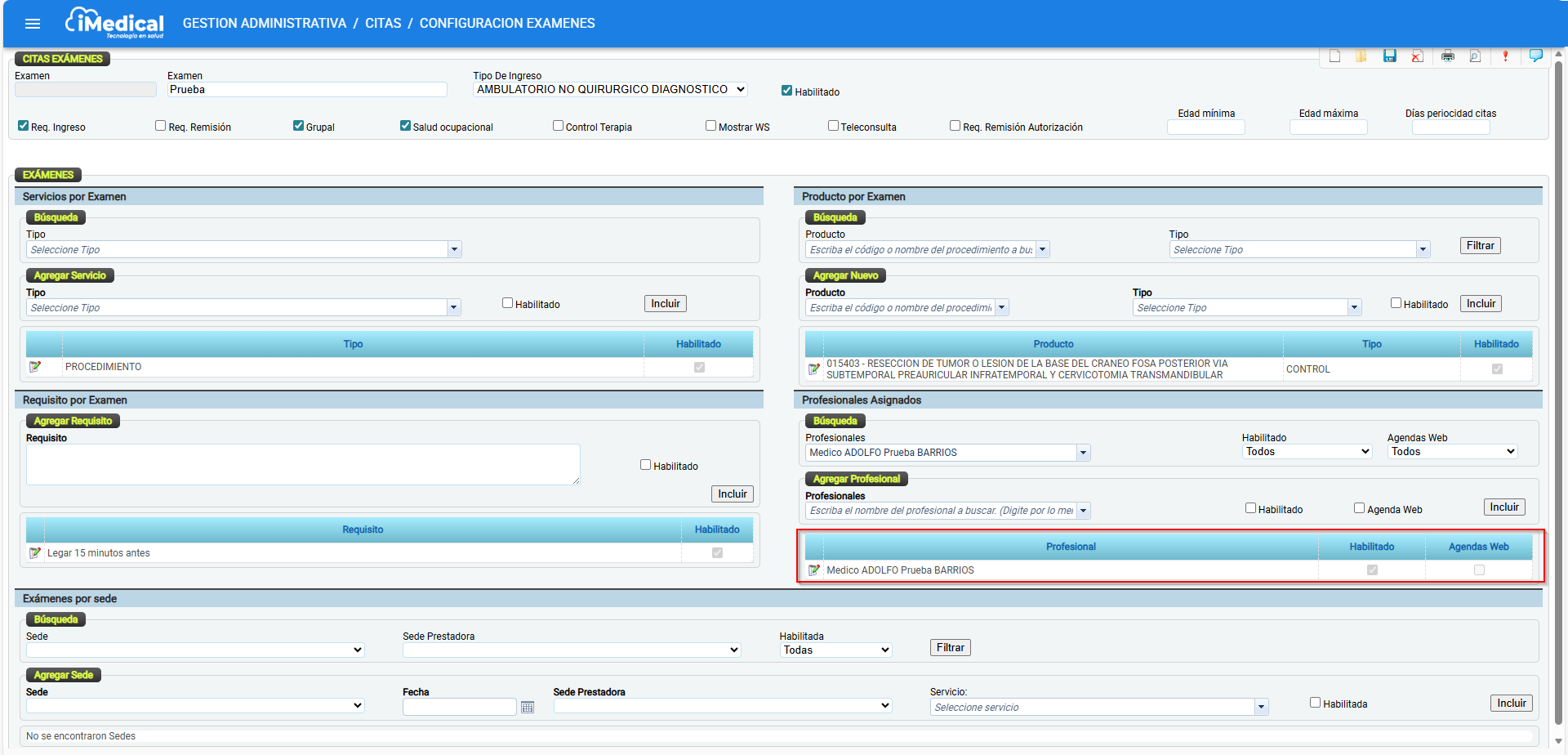Click the Requisito text area
Viewport: 1568px width, 755px height.
click(303, 464)
